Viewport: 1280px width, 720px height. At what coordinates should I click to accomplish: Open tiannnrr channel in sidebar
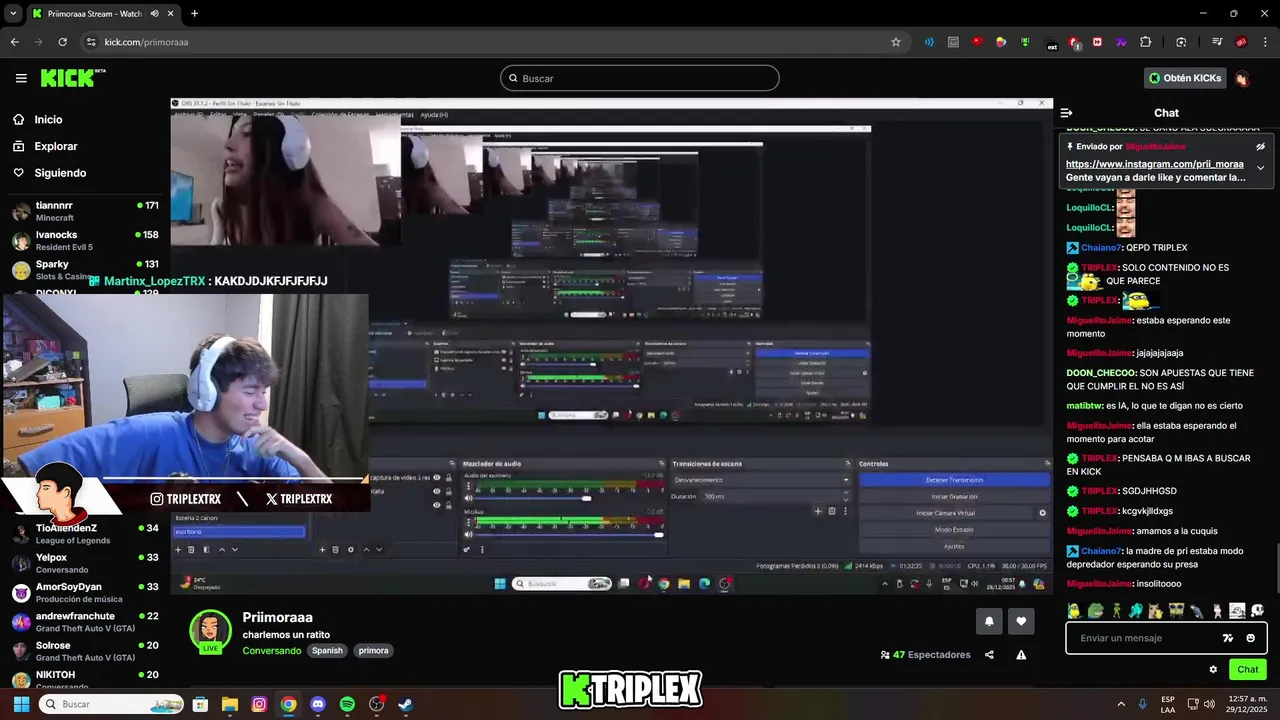pyautogui.click(x=85, y=211)
